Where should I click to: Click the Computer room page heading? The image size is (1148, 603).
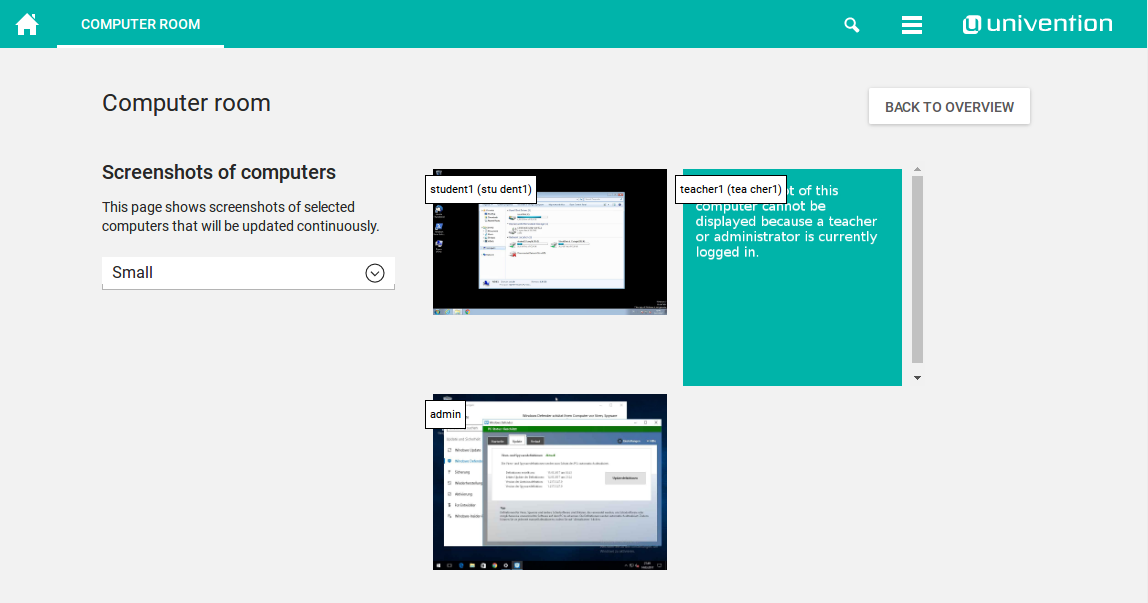coord(186,103)
